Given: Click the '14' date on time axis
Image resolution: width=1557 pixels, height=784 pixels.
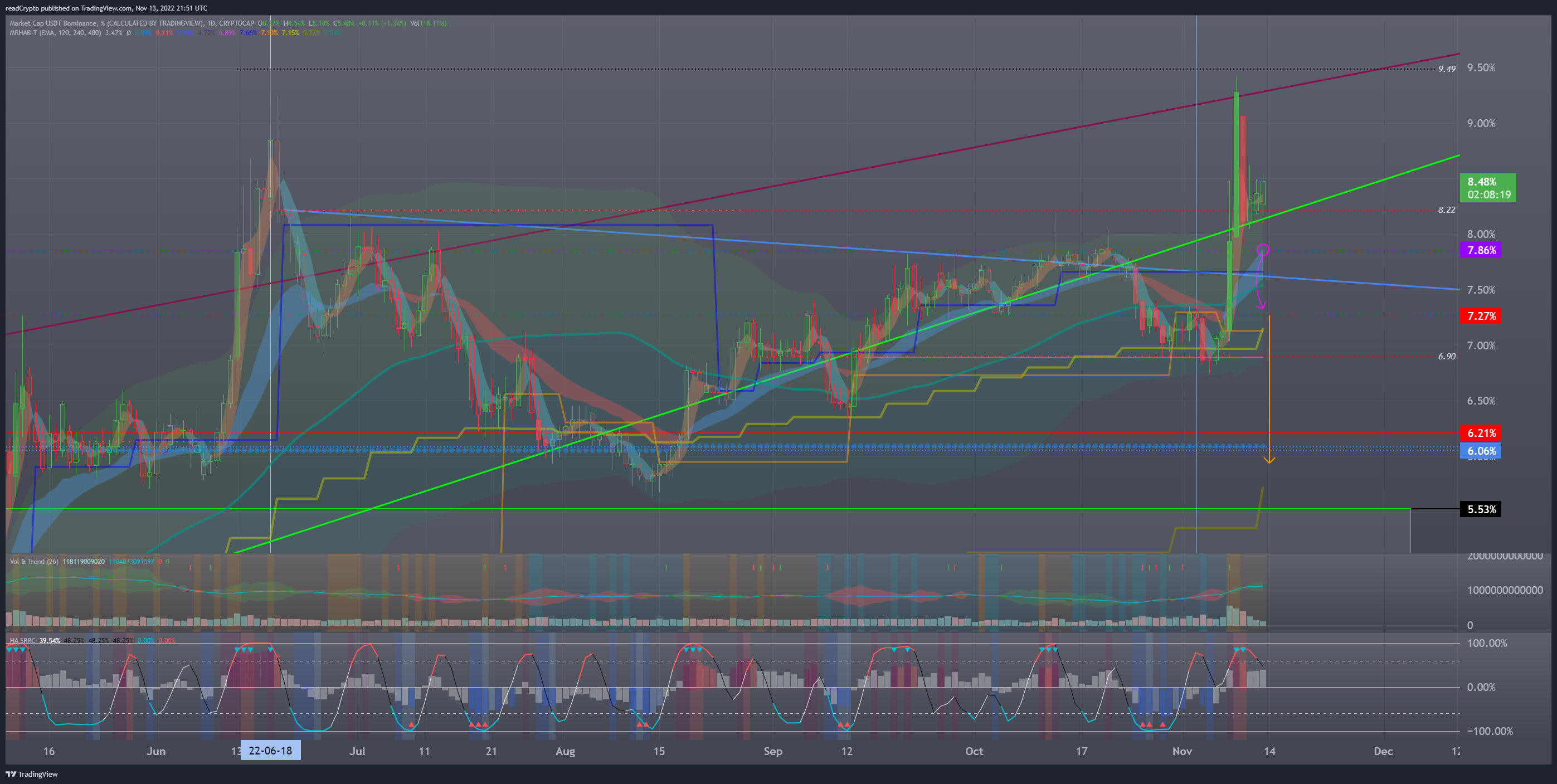Looking at the screenshot, I should (1269, 751).
